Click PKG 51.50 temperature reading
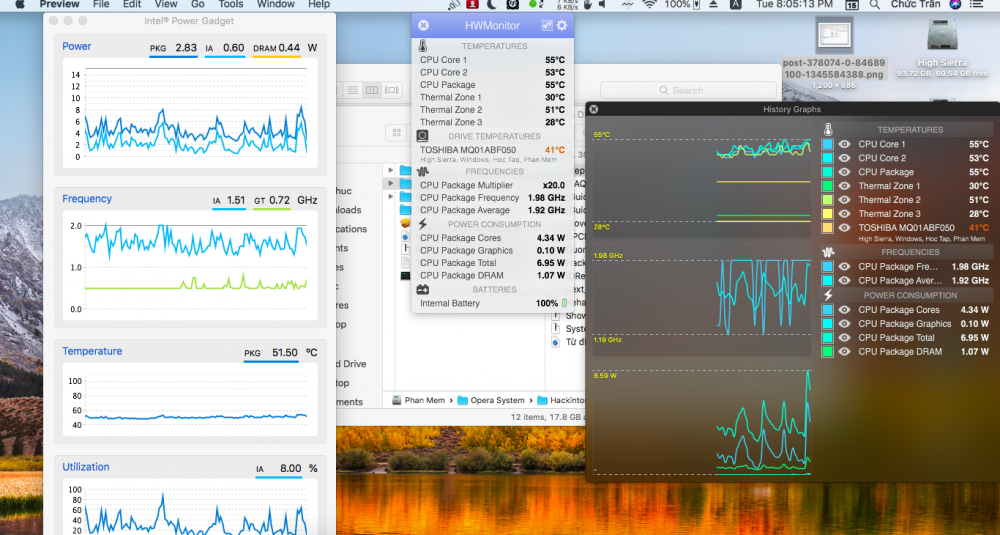The height and width of the screenshot is (535, 1000). (x=270, y=353)
